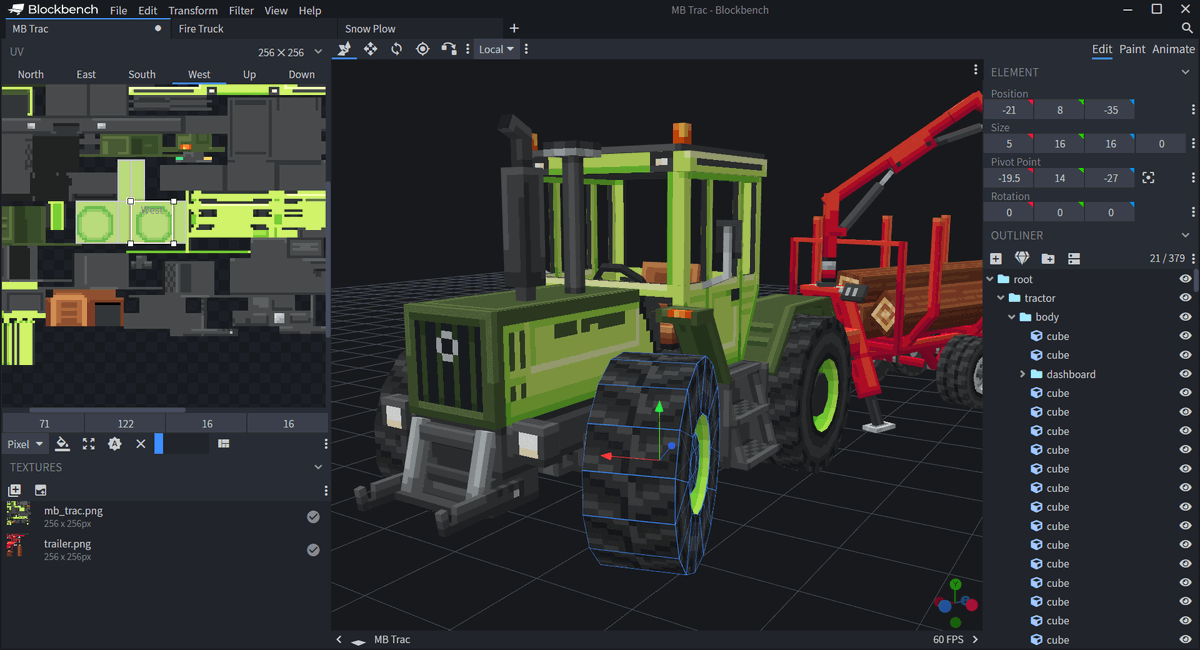This screenshot has width=1200, height=650.
Task: Switch to the Fire Truck tab
Action: (x=201, y=29)
